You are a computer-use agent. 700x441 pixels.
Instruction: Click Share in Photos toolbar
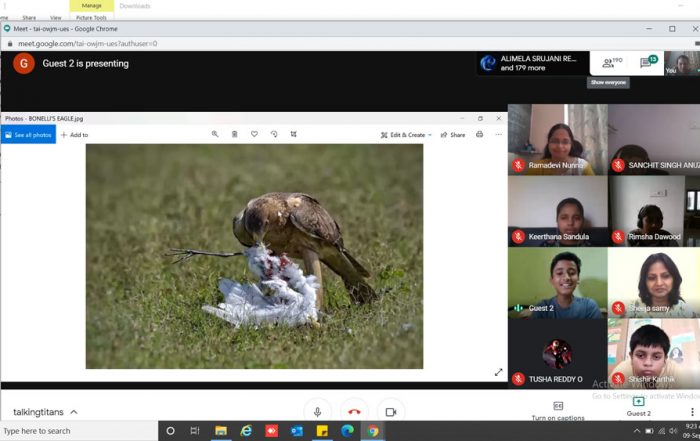coord(453,135)
